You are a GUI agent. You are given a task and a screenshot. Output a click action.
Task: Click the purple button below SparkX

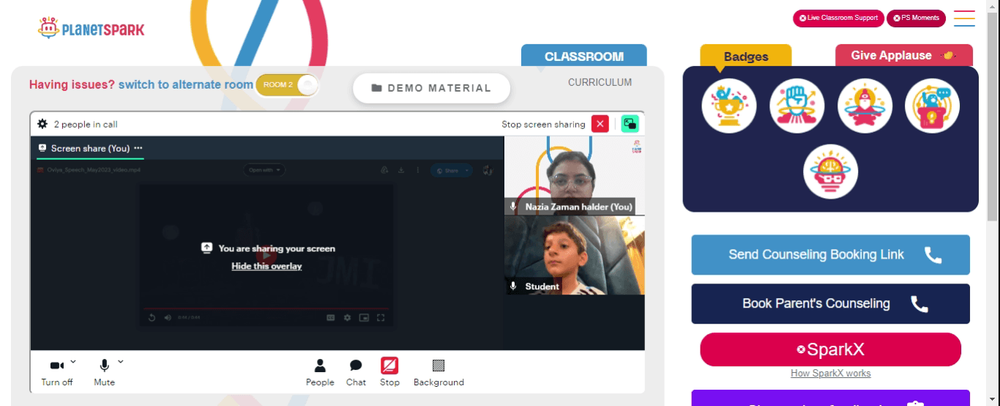click(x=830, y=398)
